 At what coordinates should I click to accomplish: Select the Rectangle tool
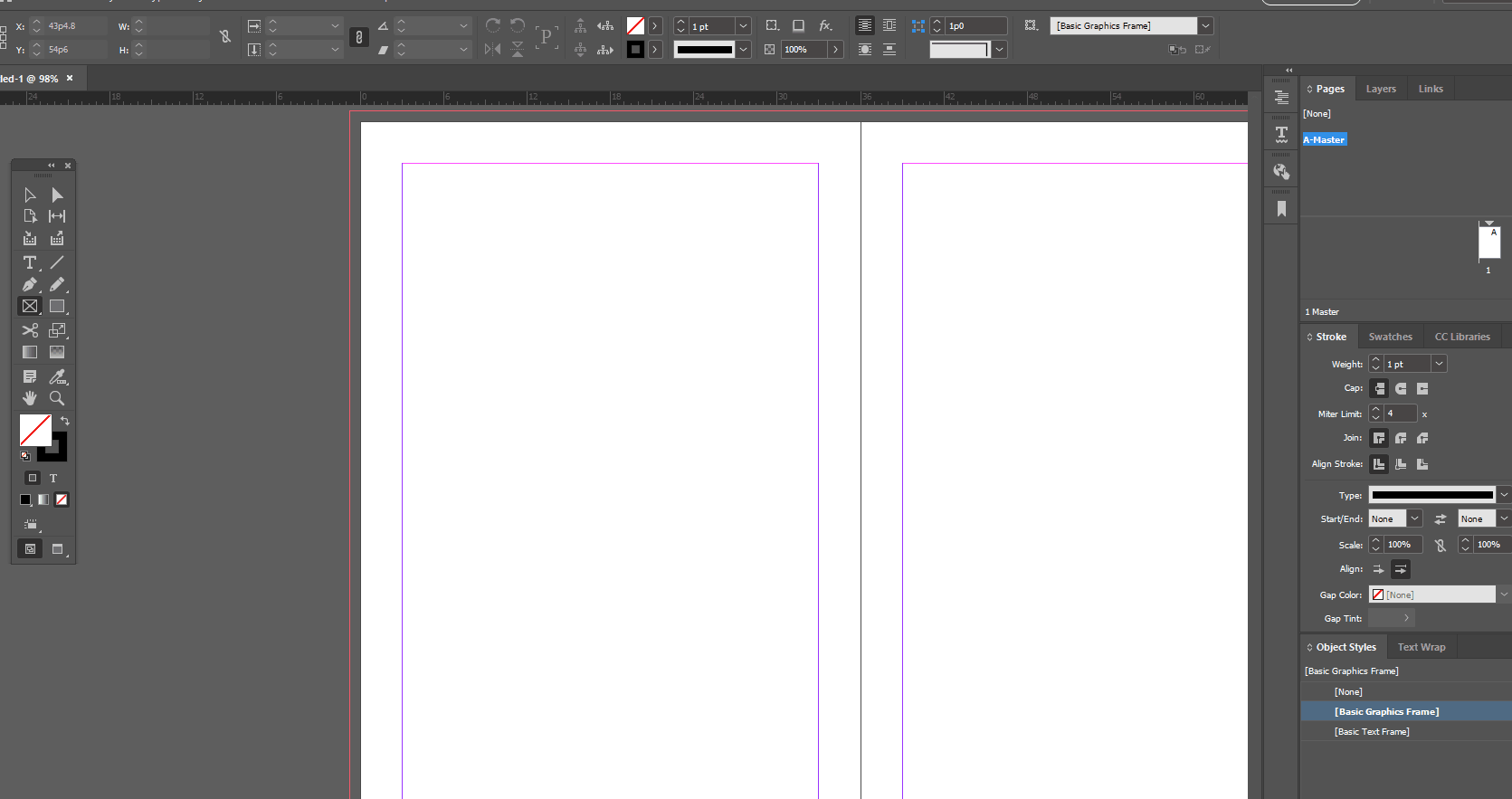[x=57, y=307]
